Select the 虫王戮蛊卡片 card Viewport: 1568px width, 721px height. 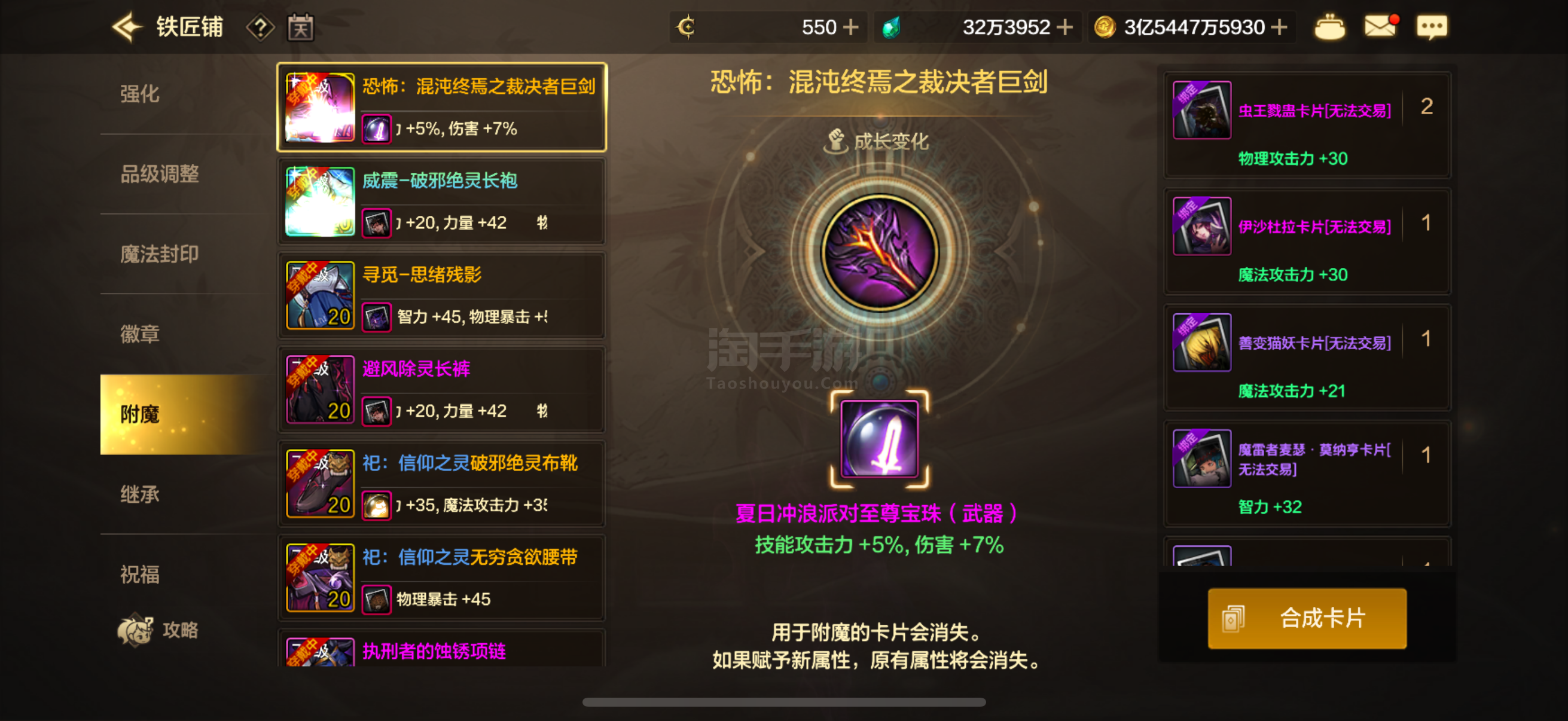(x=1307, y=126)
